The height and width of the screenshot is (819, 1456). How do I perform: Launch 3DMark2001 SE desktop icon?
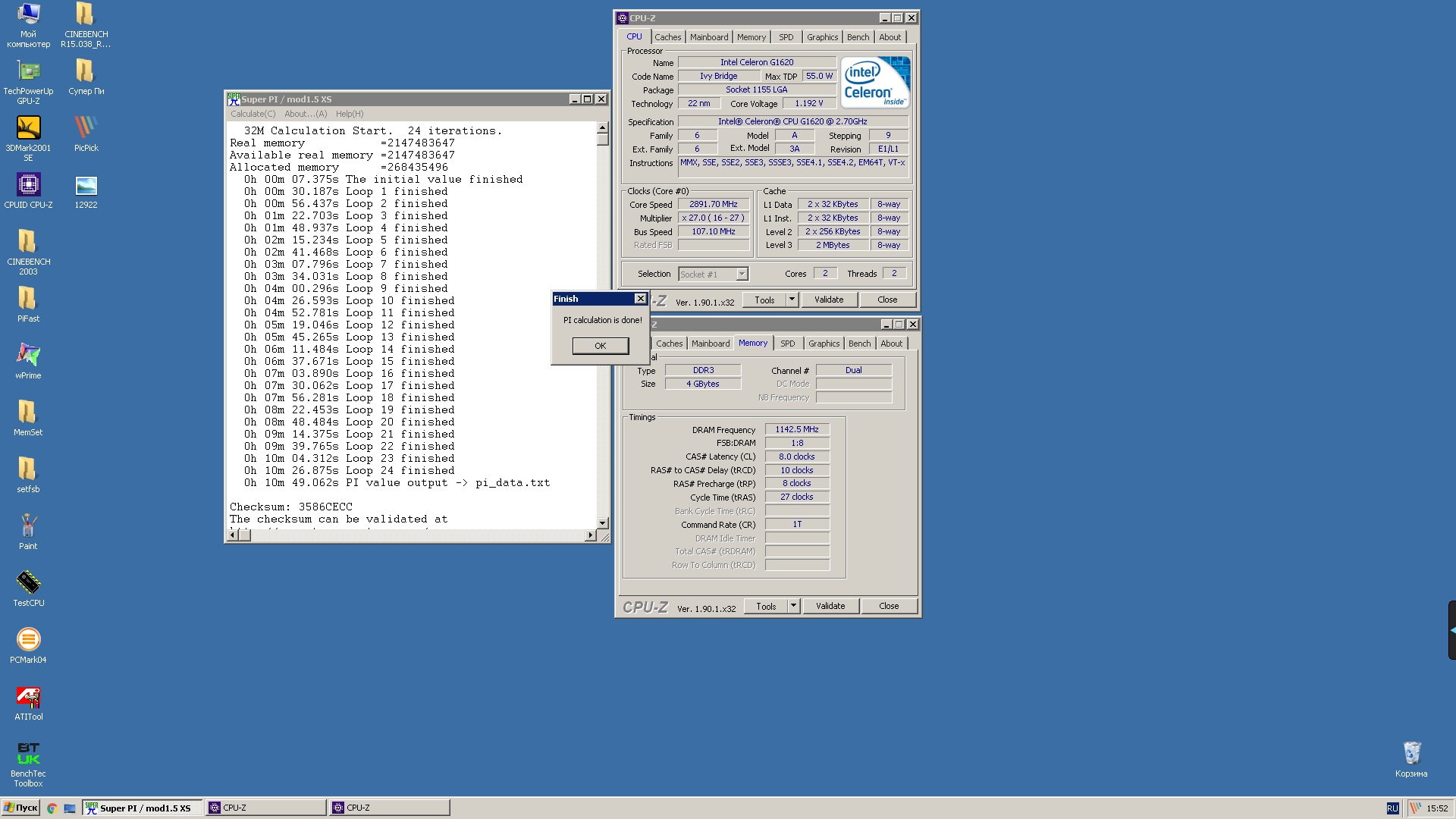point(28,138)
